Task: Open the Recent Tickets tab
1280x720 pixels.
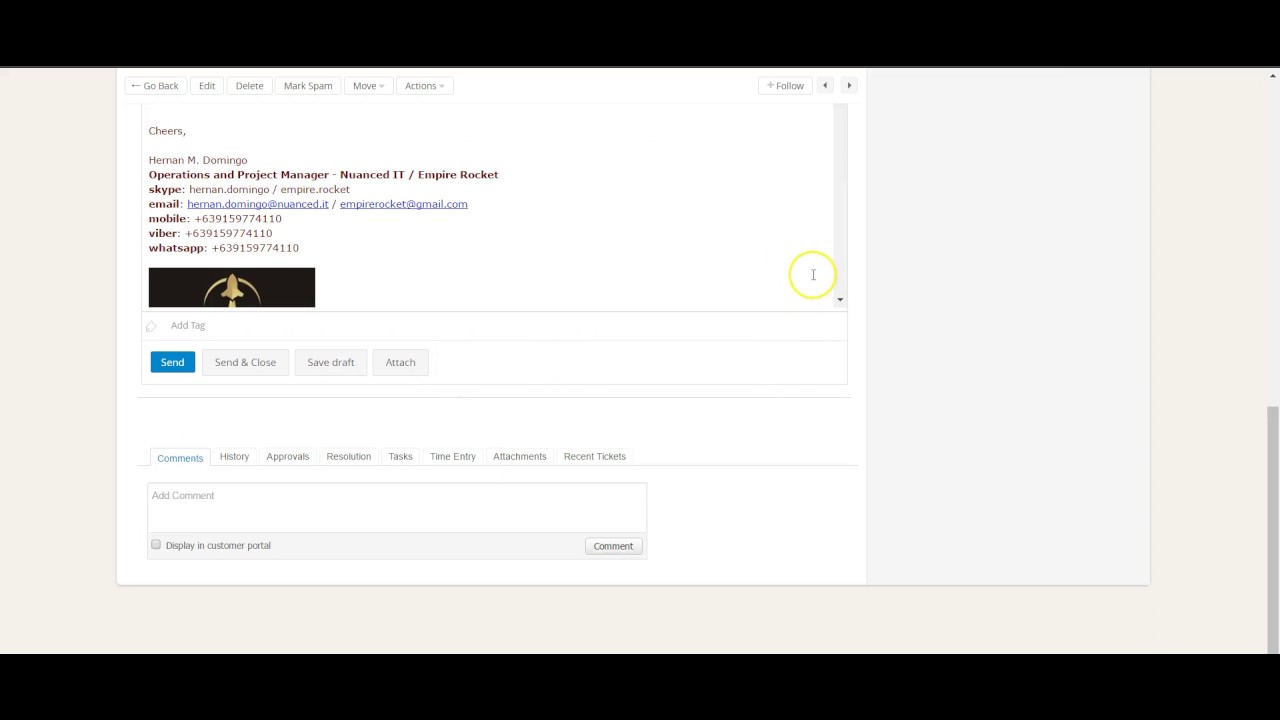Action: 594,457
